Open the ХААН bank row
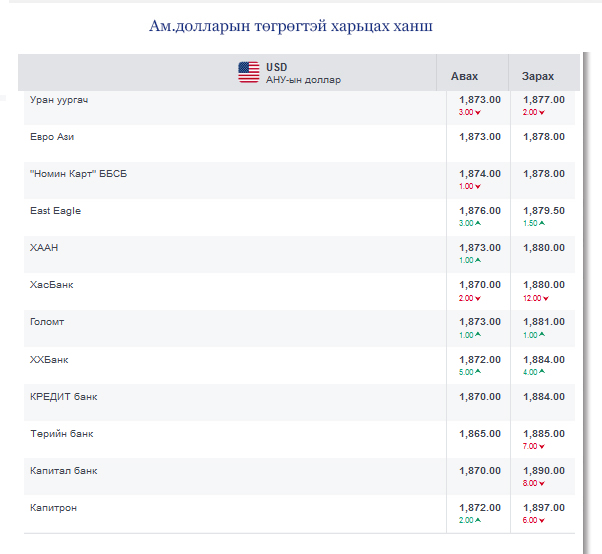The height and width of the screenshot is (554, 602). pyautogui.click(x=45, y=247)
